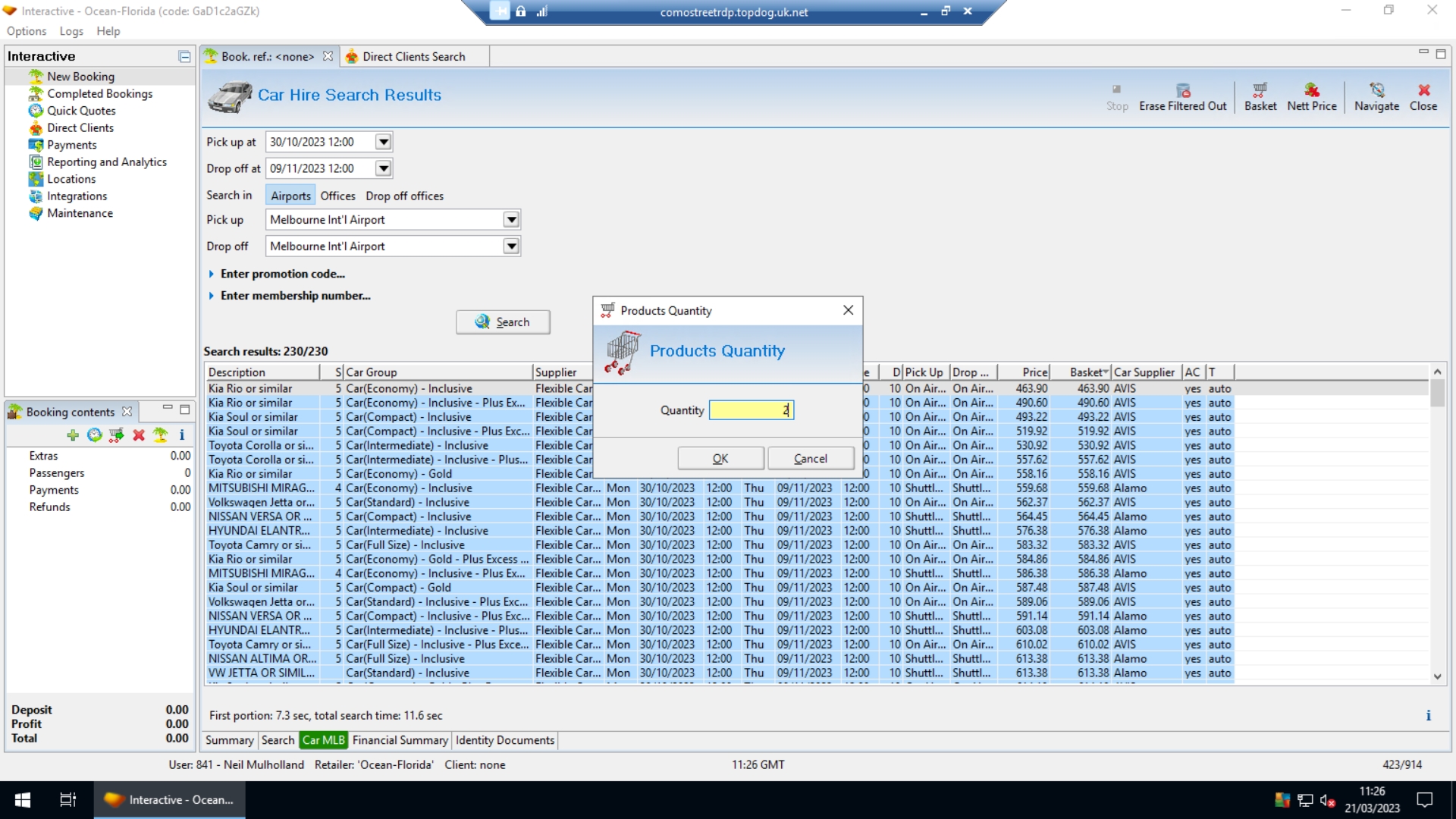The height and width of the screenshot is (819, 1456).
Task: Click the green plus icon in Booking contents
Action: (73, 435)
